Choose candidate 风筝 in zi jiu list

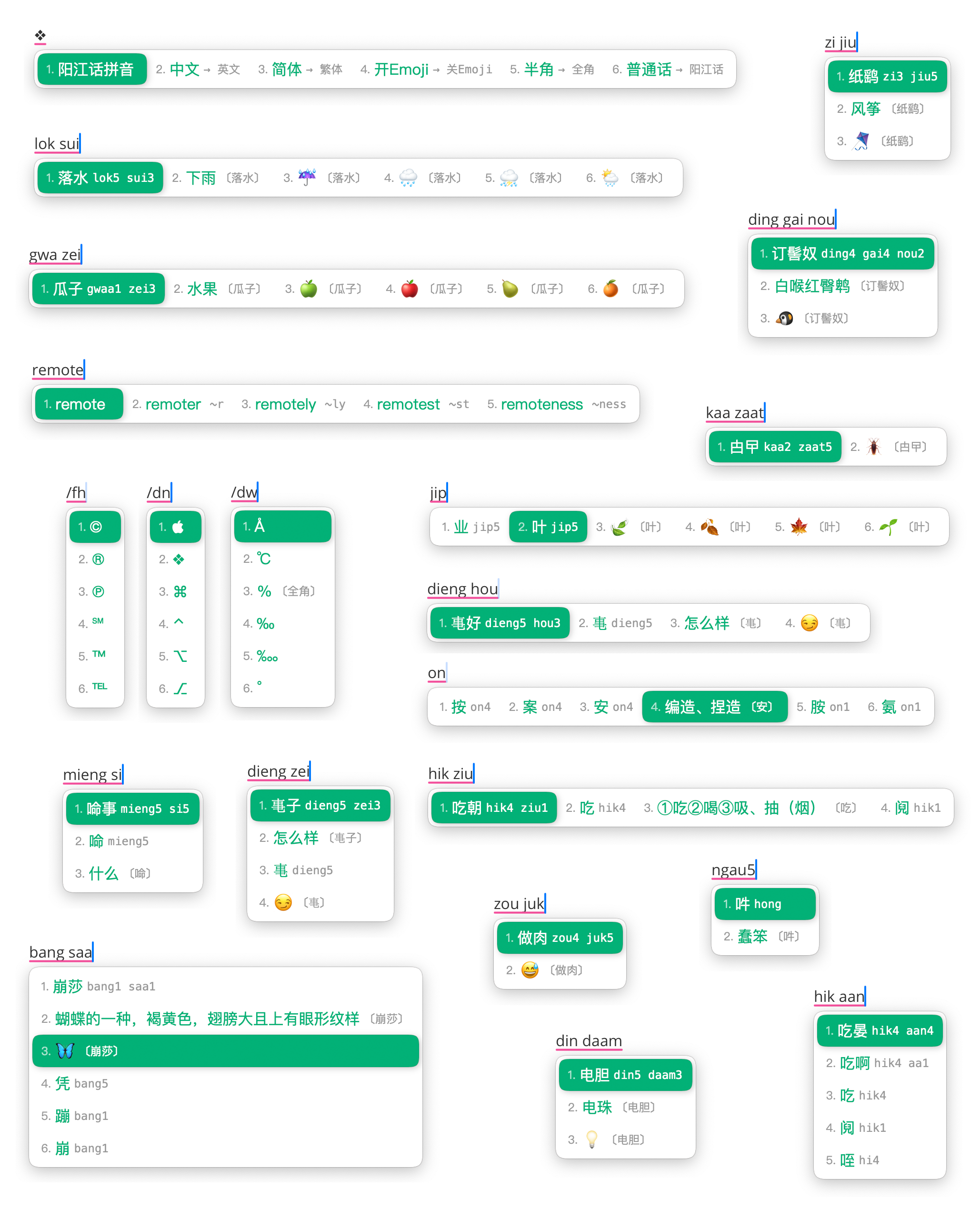point(880,109)
